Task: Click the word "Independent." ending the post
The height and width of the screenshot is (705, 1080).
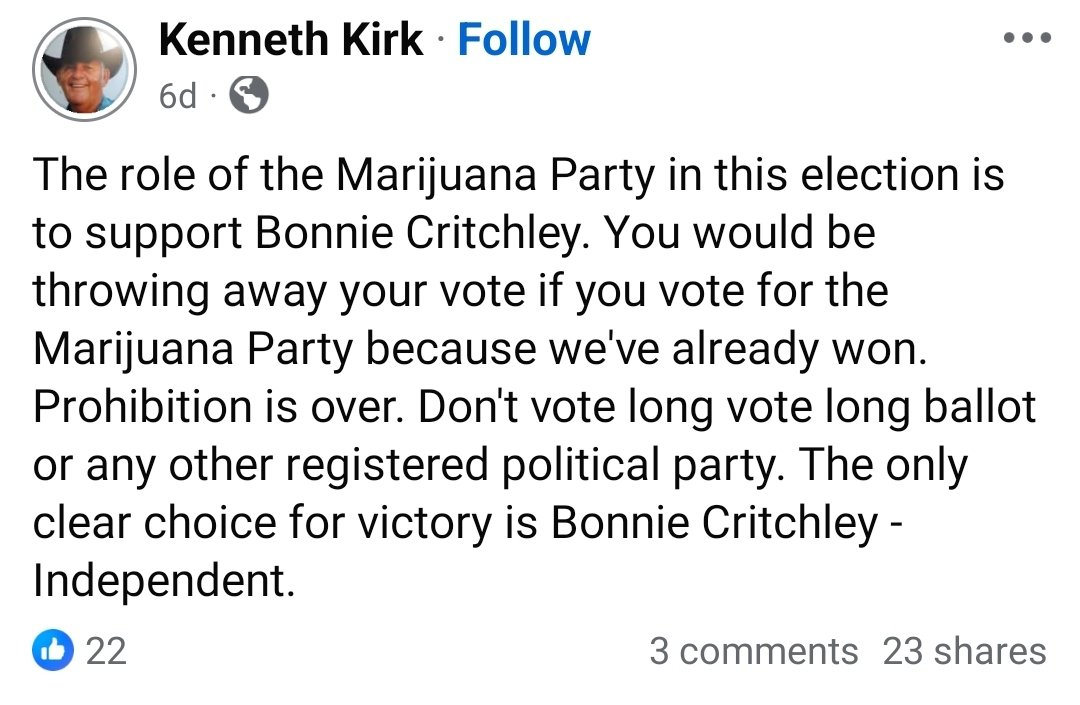Action: (164, 582)
